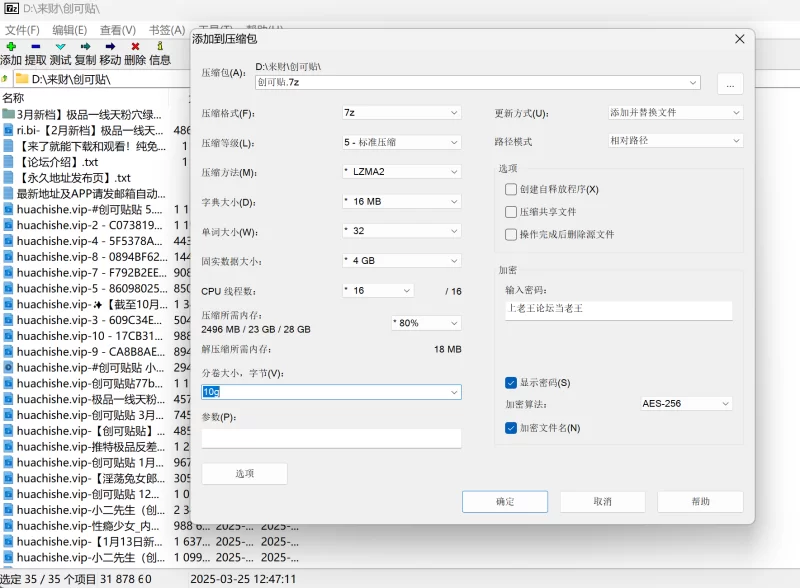
Task: Click the Info (信息) toolbar icon
Action: click(160, 46)
